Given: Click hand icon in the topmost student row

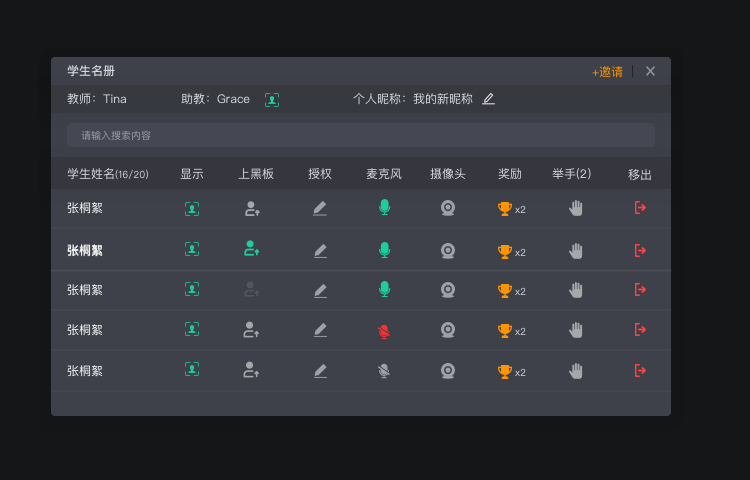Looking at the screenshot, I should 576,208.
